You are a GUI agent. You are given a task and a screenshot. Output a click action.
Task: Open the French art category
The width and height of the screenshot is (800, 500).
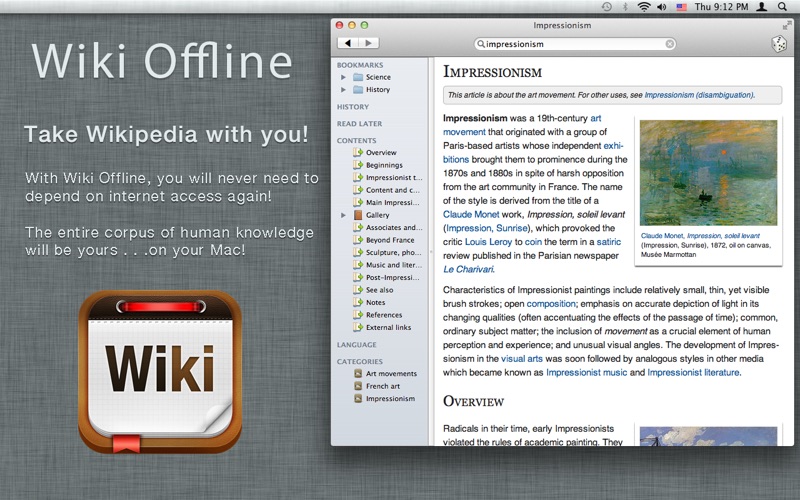[x=383, y=386]
